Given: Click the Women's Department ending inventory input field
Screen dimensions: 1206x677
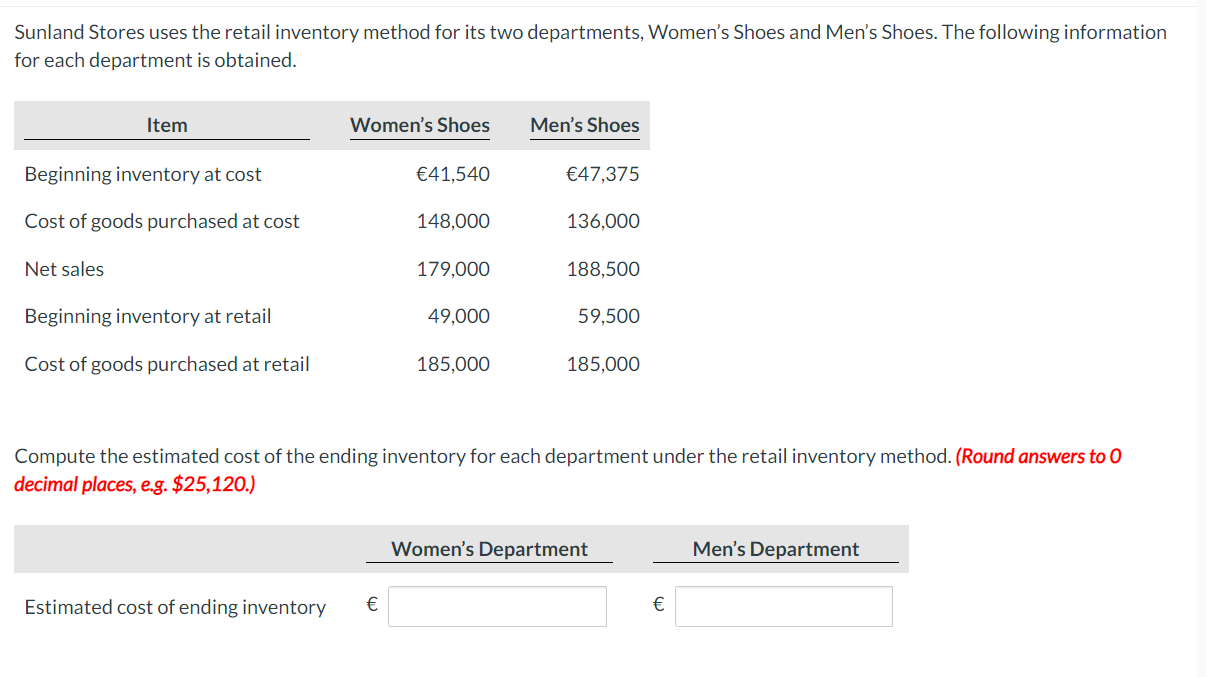Looking at the screenshot, I should click(497, 606).
